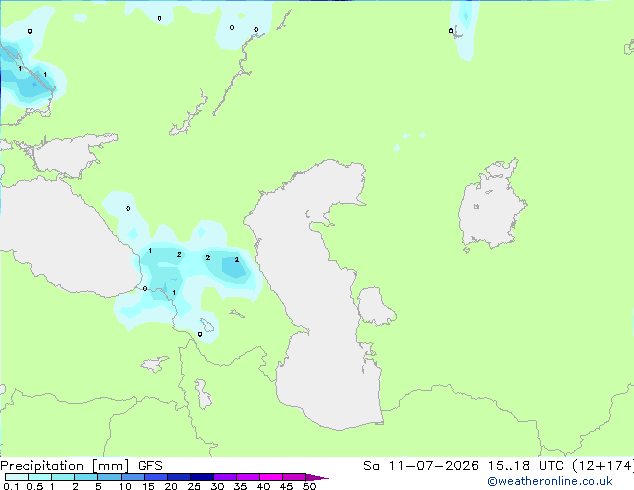634x490 pixels.
Task: Click the '40' legend value label
Action: pos(263,486)
